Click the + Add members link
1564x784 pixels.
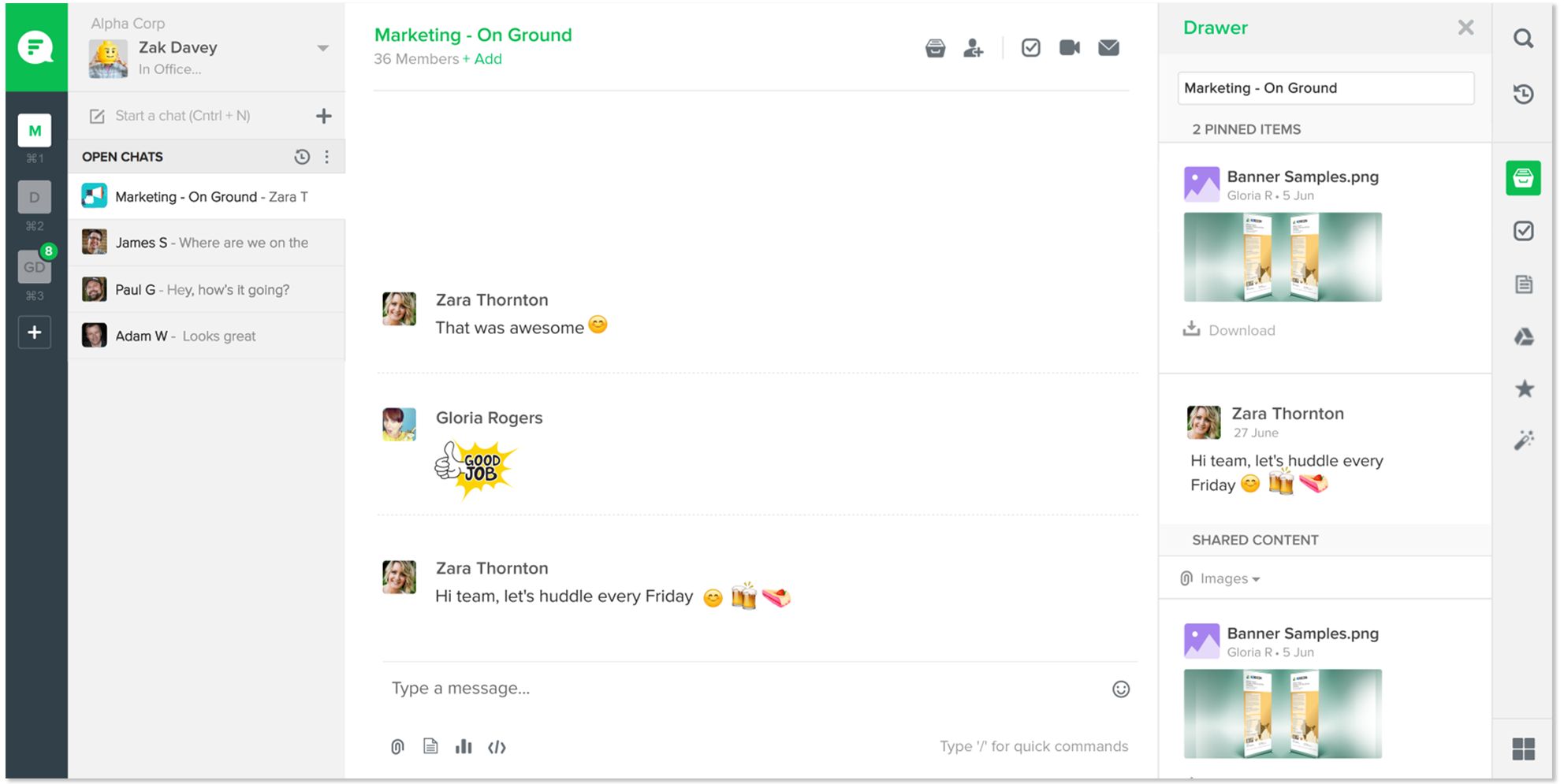click(482, 59)
